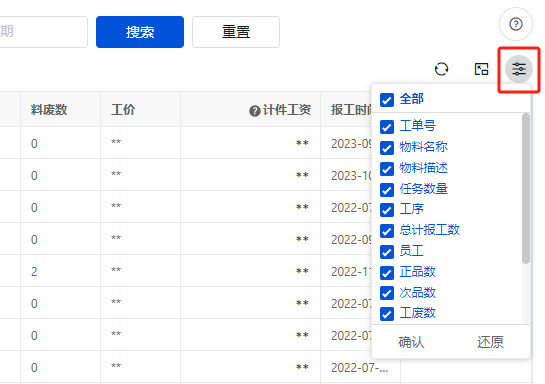
Task: Toggle the 员工 column checkbox
Action: point(387,252)
